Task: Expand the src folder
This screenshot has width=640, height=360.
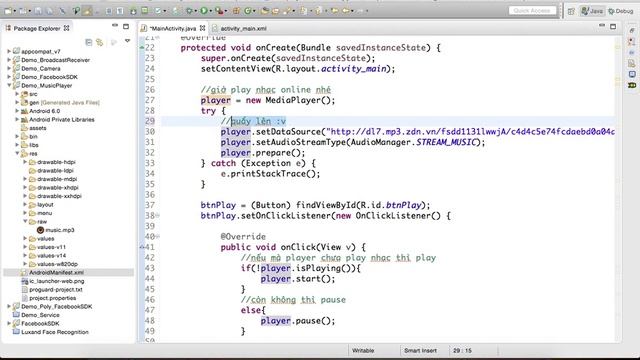Action: pos(17,94)
